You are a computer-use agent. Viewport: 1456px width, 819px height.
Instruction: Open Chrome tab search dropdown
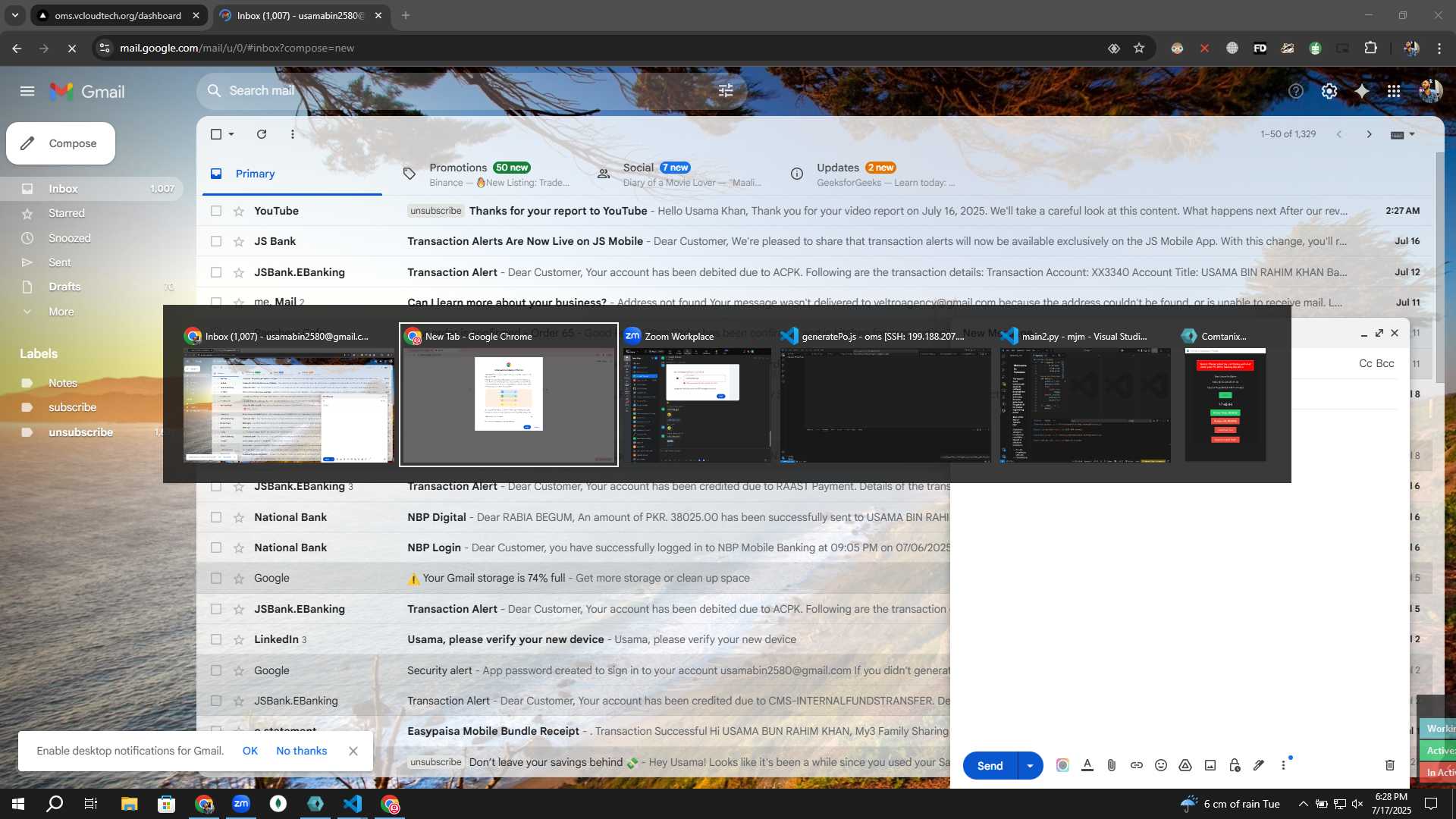(x=14, y=15)
